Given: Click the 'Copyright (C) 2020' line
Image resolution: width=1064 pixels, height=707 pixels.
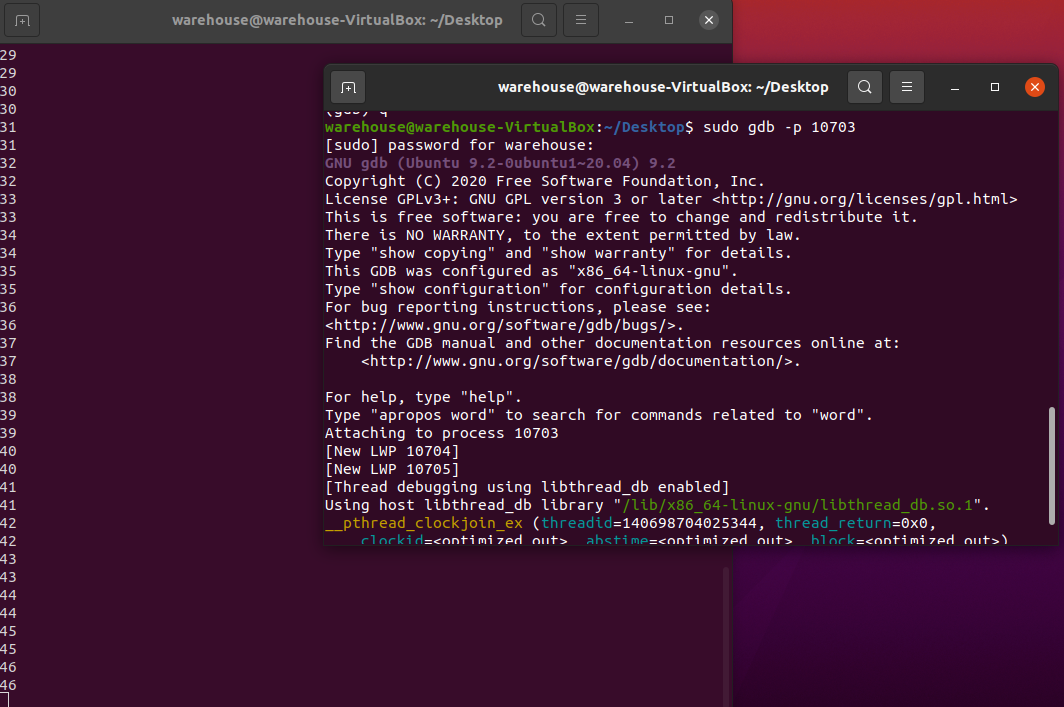Looking at the screenshot, I should click(x=545, y=181).
